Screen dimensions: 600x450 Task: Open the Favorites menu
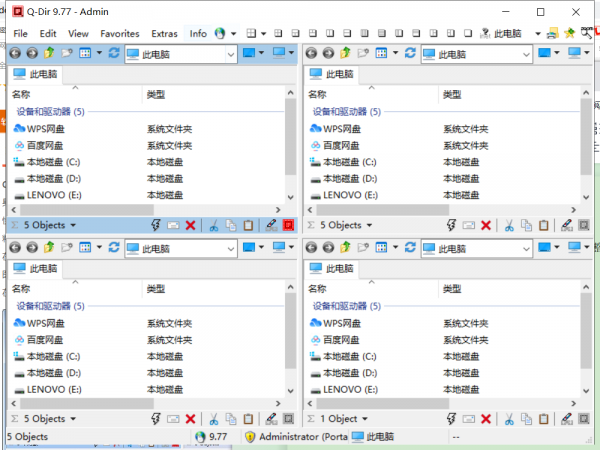pos(120,34)
